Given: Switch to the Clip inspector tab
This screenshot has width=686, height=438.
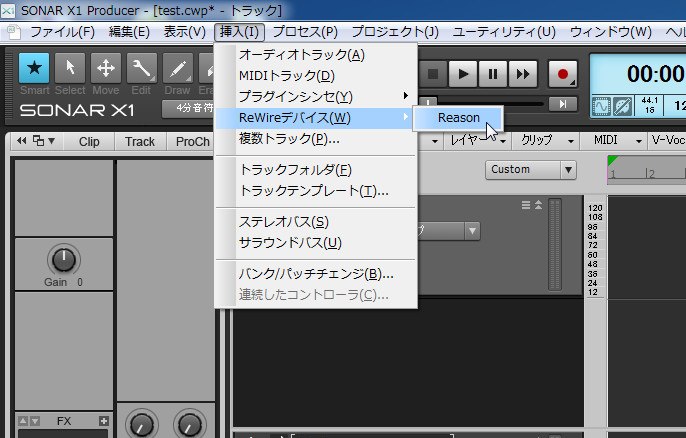Looking at the screenshot, I should [89, 141].
